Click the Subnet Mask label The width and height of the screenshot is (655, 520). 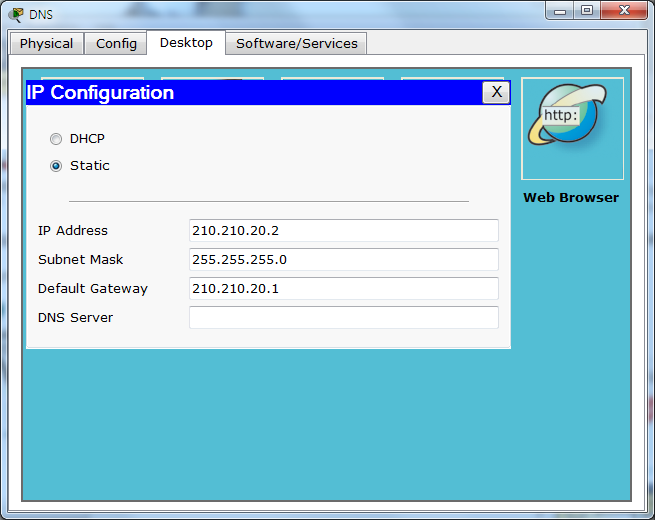(x=81, y=259)
